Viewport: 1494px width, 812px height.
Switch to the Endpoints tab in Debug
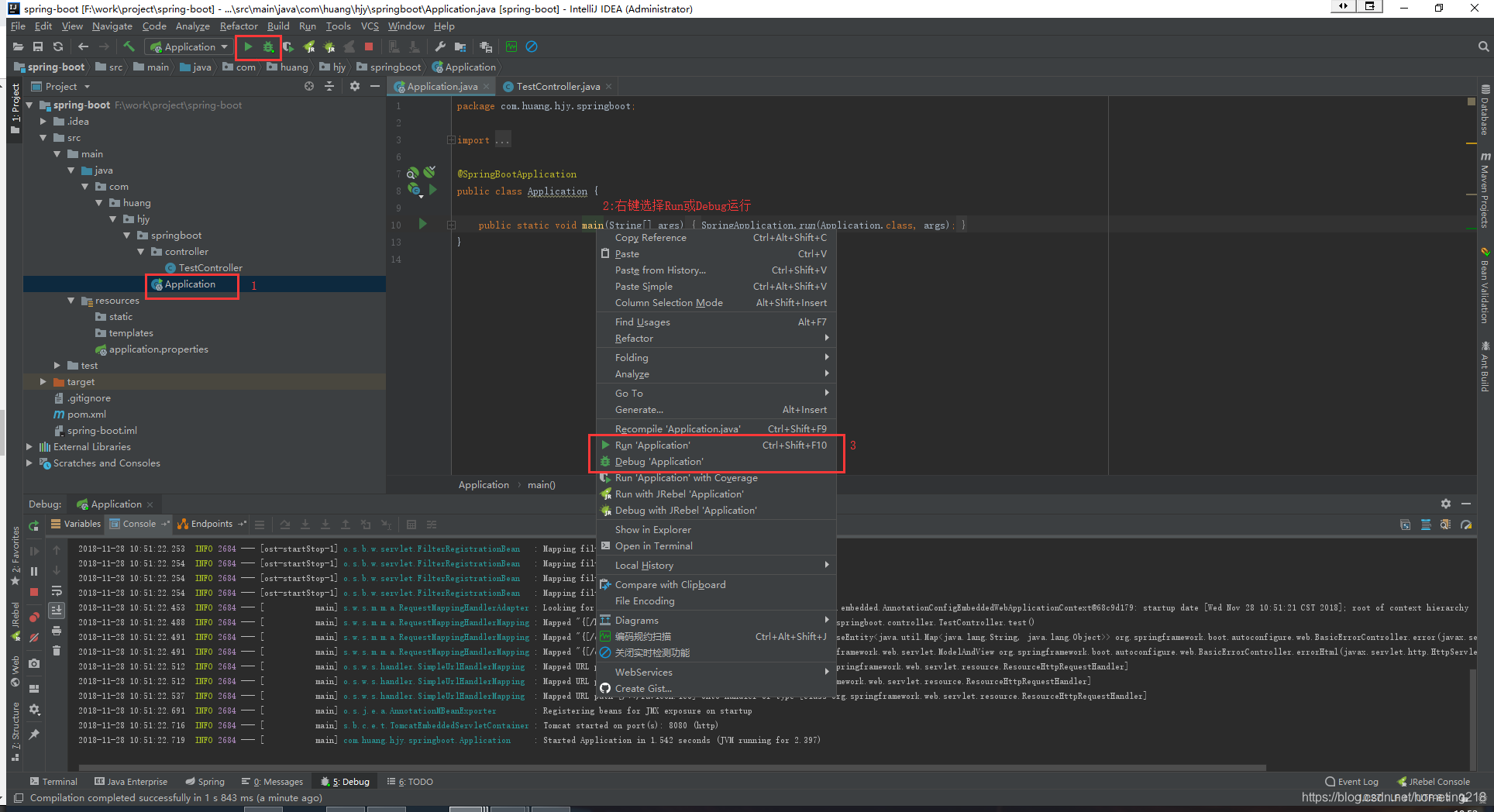(211, 524)
